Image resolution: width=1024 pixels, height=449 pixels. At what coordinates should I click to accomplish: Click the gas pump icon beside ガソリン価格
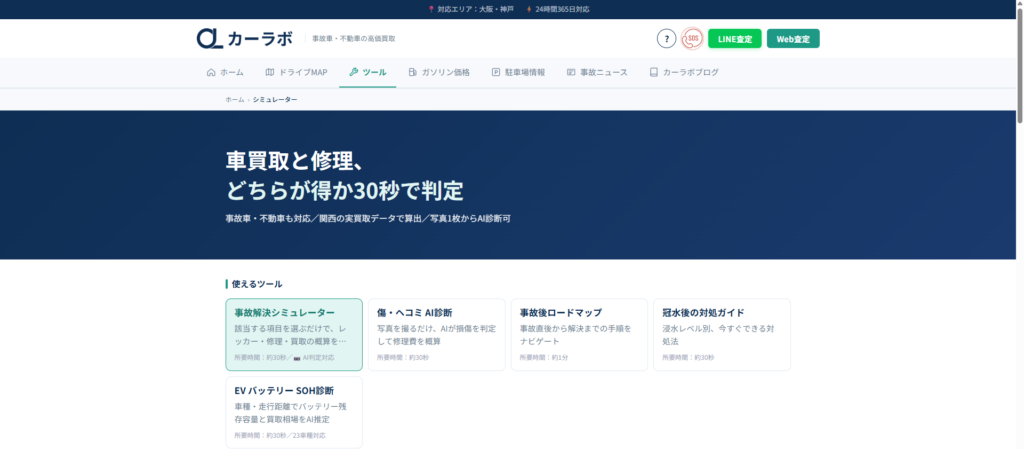[413, 72]
